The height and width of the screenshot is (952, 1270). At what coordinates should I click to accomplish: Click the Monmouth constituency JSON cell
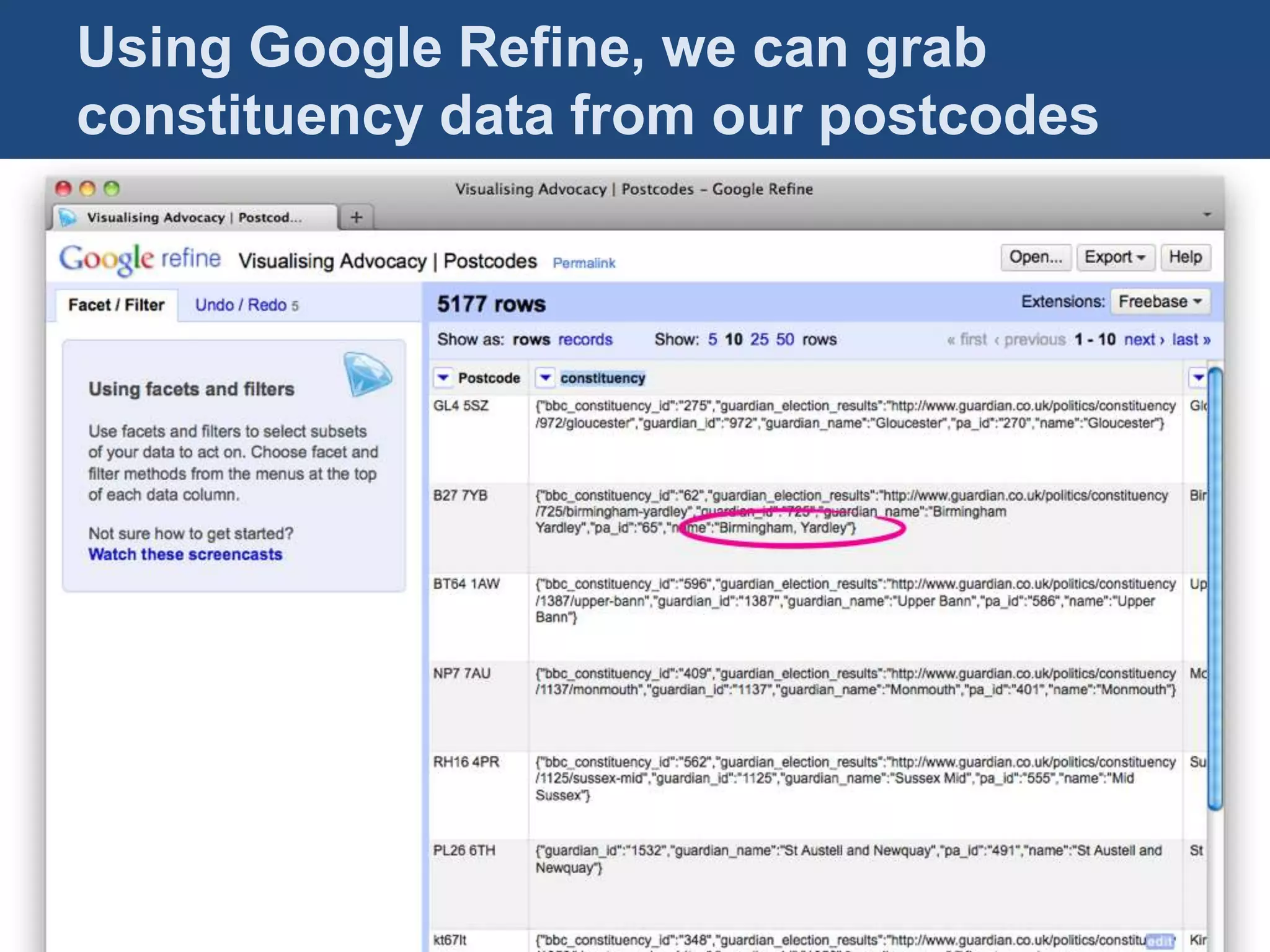tap(856, 706)
